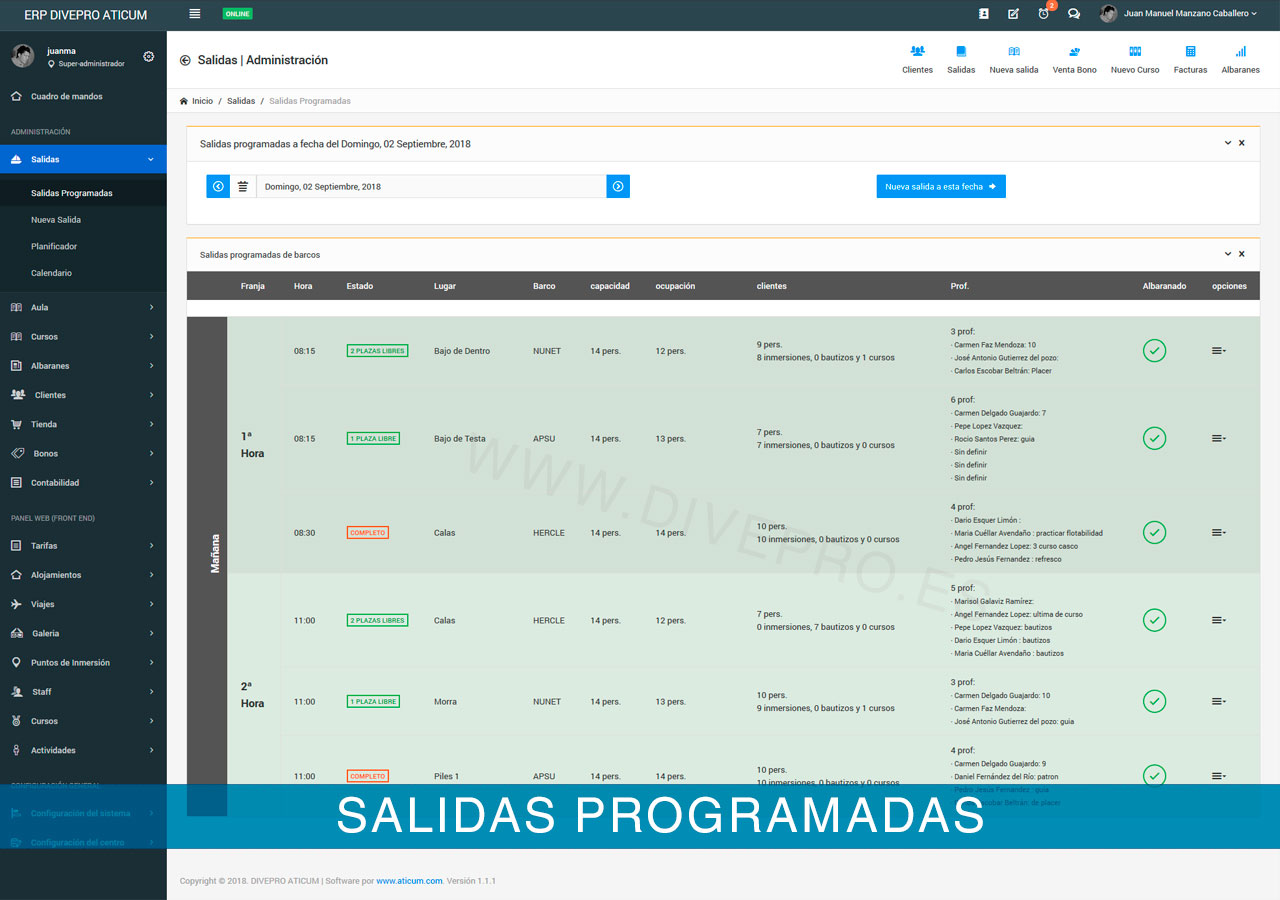Select Nueva Salida submenu item
The height and width of the screenshot is (900, 1280).
tap(83, 219)
